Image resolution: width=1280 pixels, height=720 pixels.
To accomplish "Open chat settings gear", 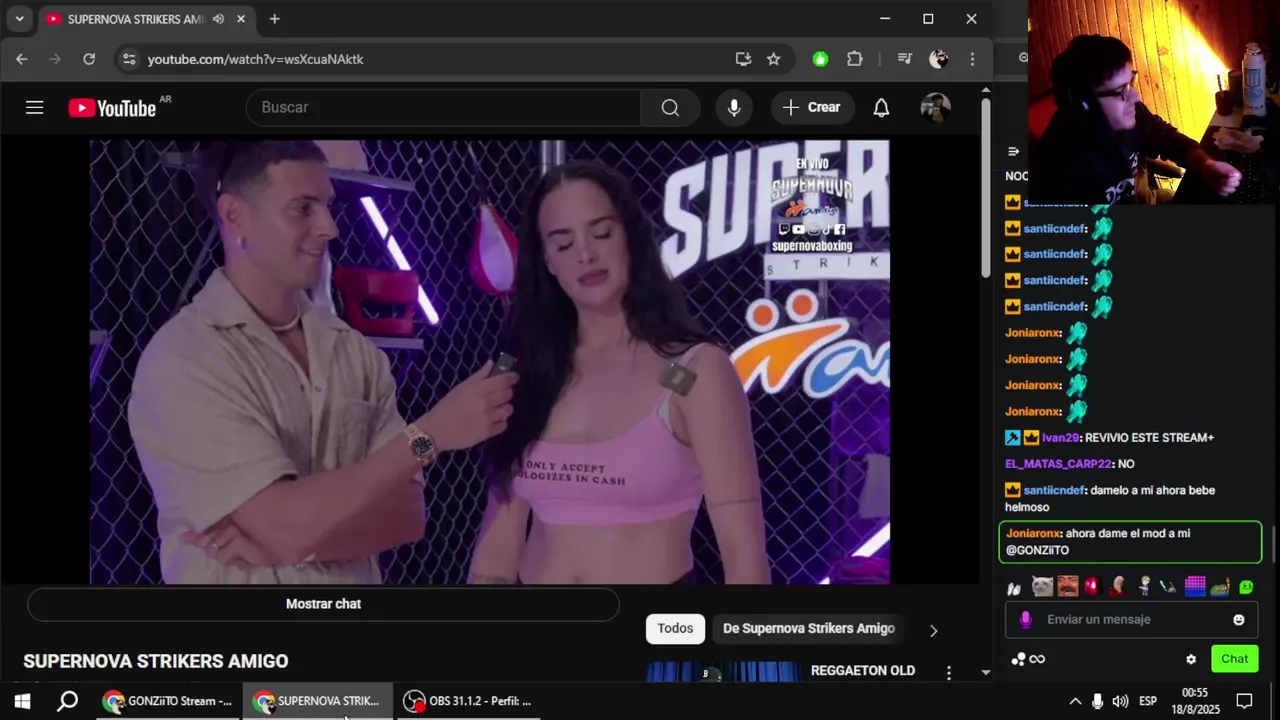I will tap(1191, 659).
